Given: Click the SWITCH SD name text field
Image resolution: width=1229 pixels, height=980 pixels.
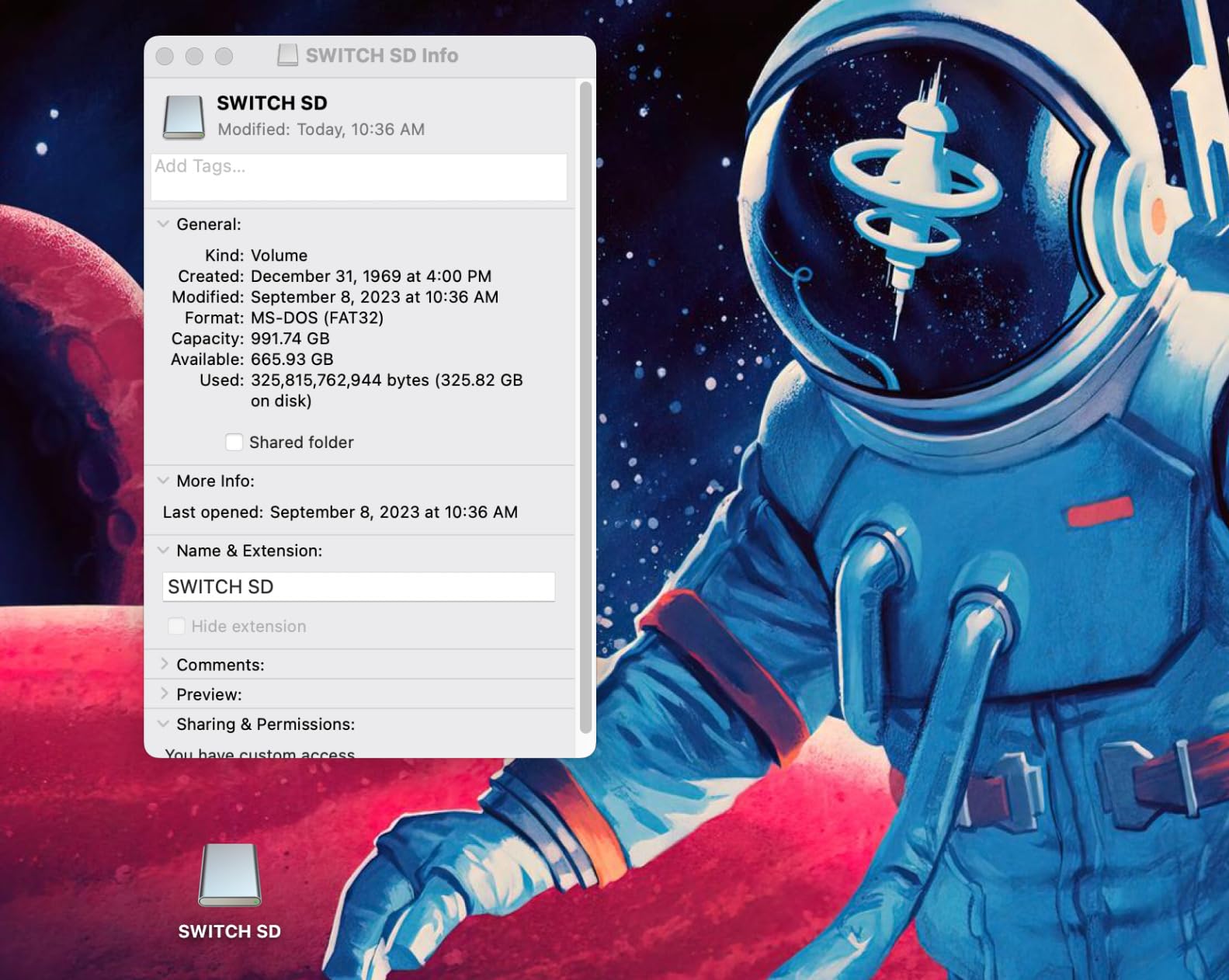Looking at the screenshot, I should point(359,587).
